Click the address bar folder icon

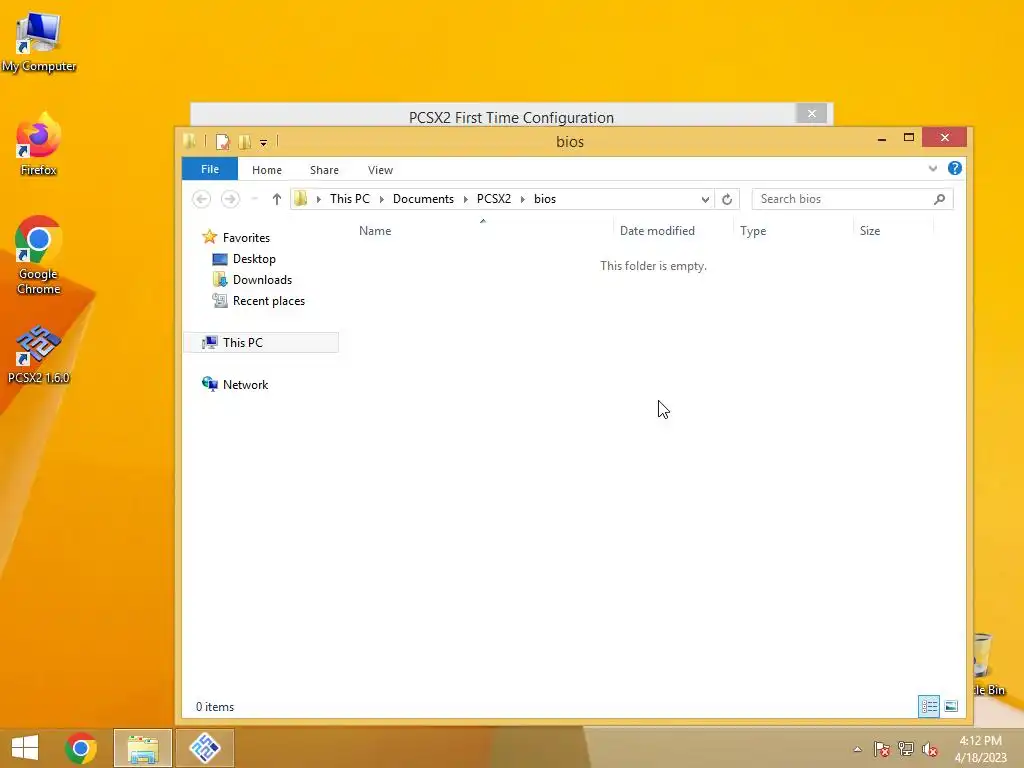(x=300, y=199)
